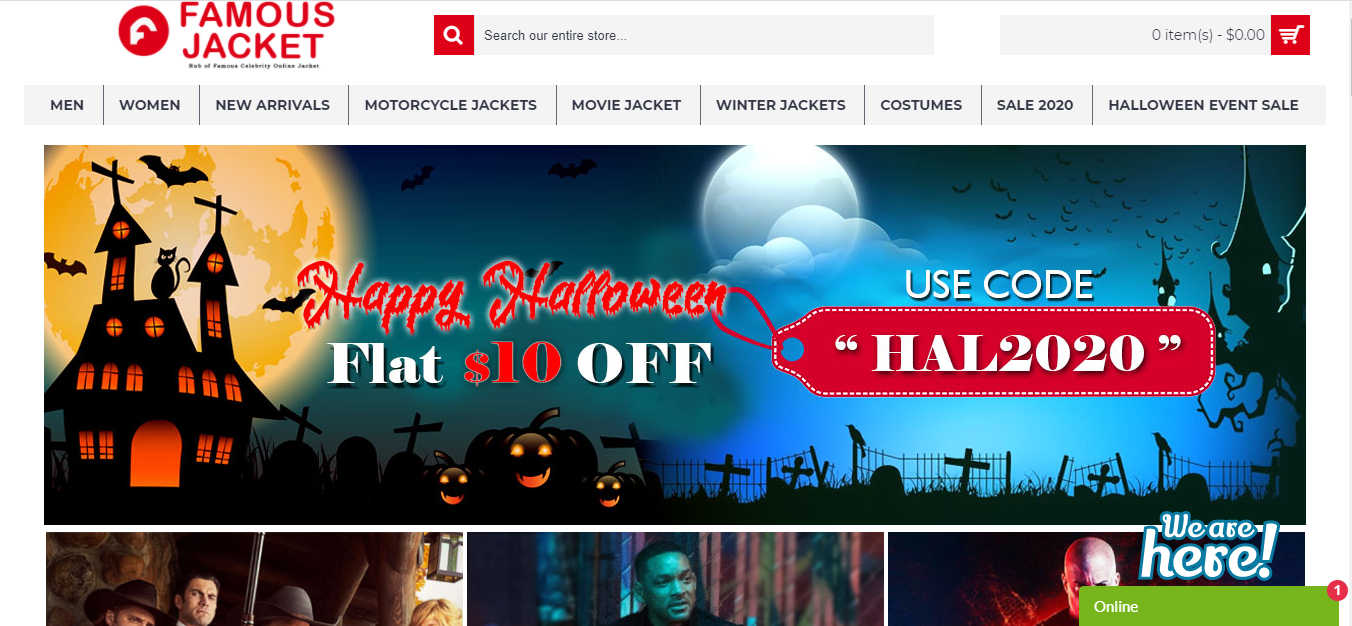Select MOVIE JACKET menu item
Screen dimensions: 1352x626
point(626,105)
